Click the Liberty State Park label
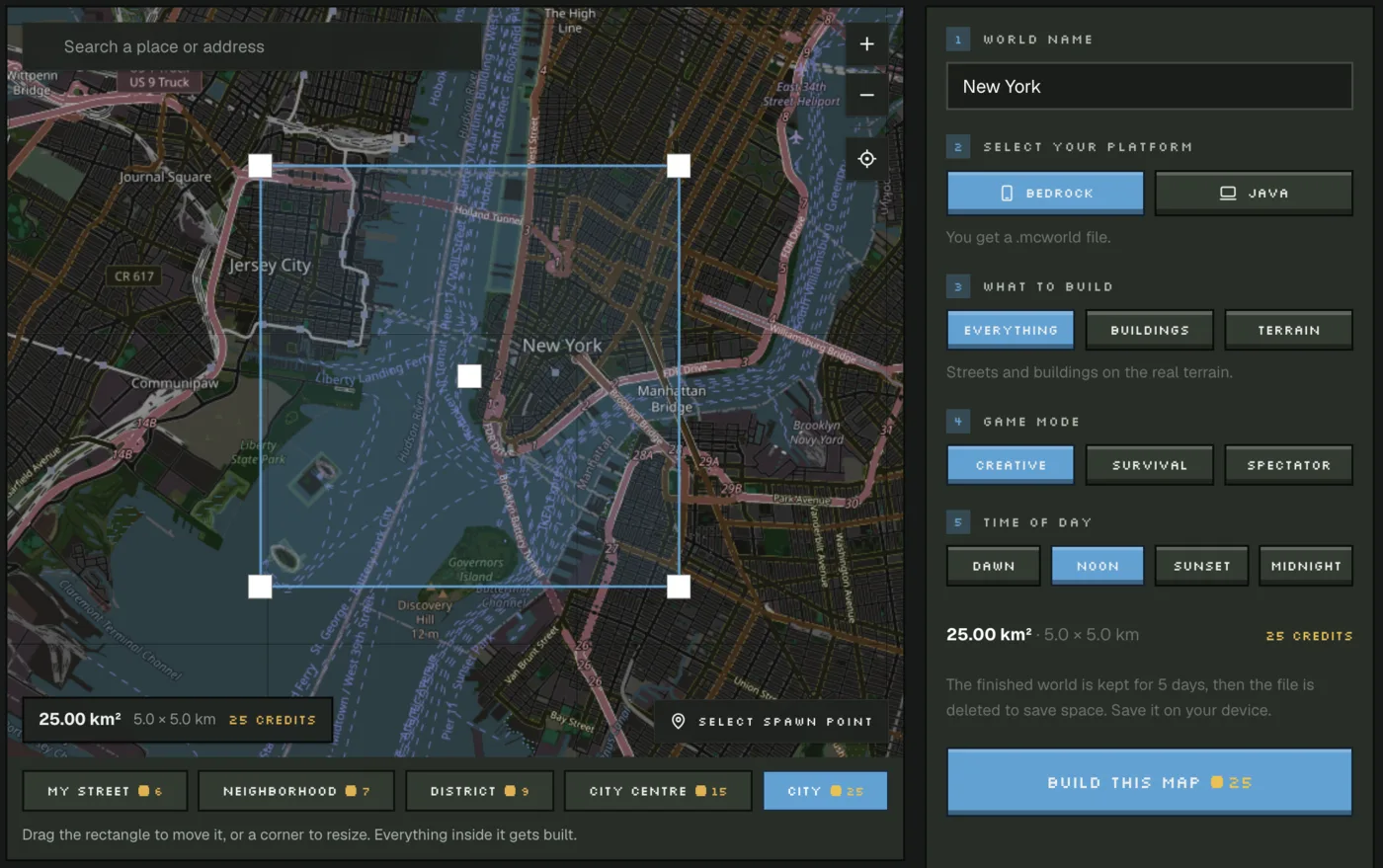 click(x=258, y=452)
